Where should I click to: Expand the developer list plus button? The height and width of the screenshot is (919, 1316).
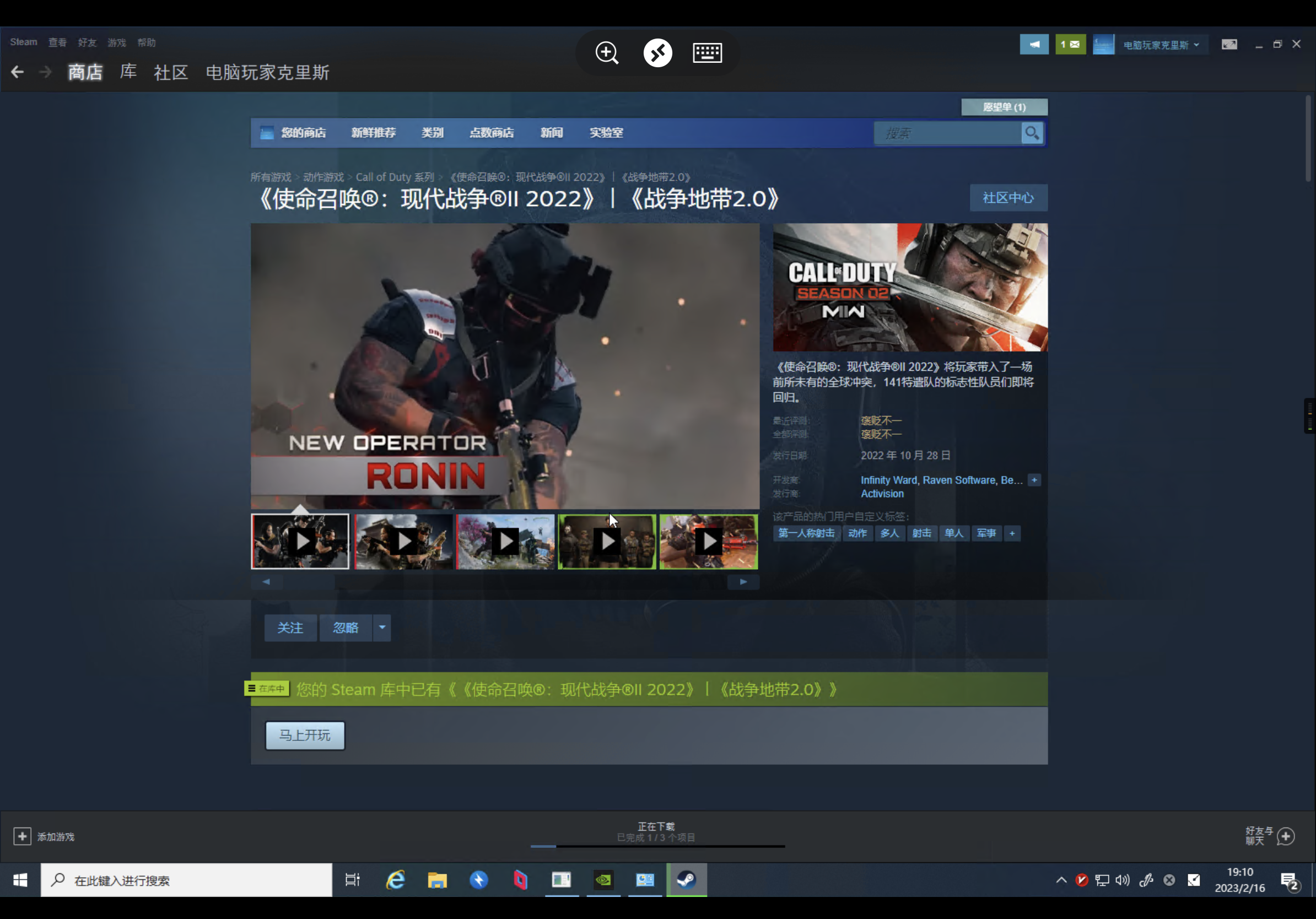(x=1034, y=480)
